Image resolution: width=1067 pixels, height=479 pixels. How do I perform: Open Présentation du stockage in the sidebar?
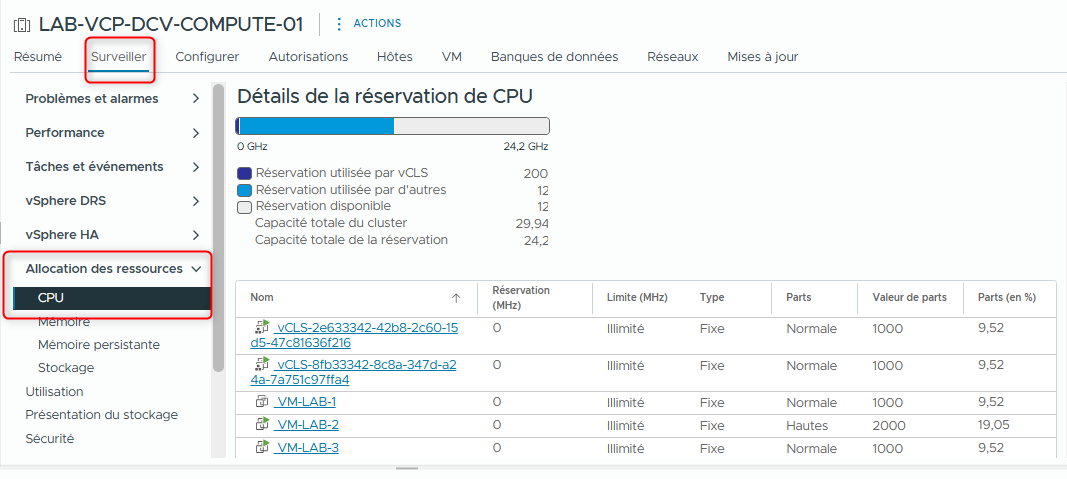tap(101, 414)
